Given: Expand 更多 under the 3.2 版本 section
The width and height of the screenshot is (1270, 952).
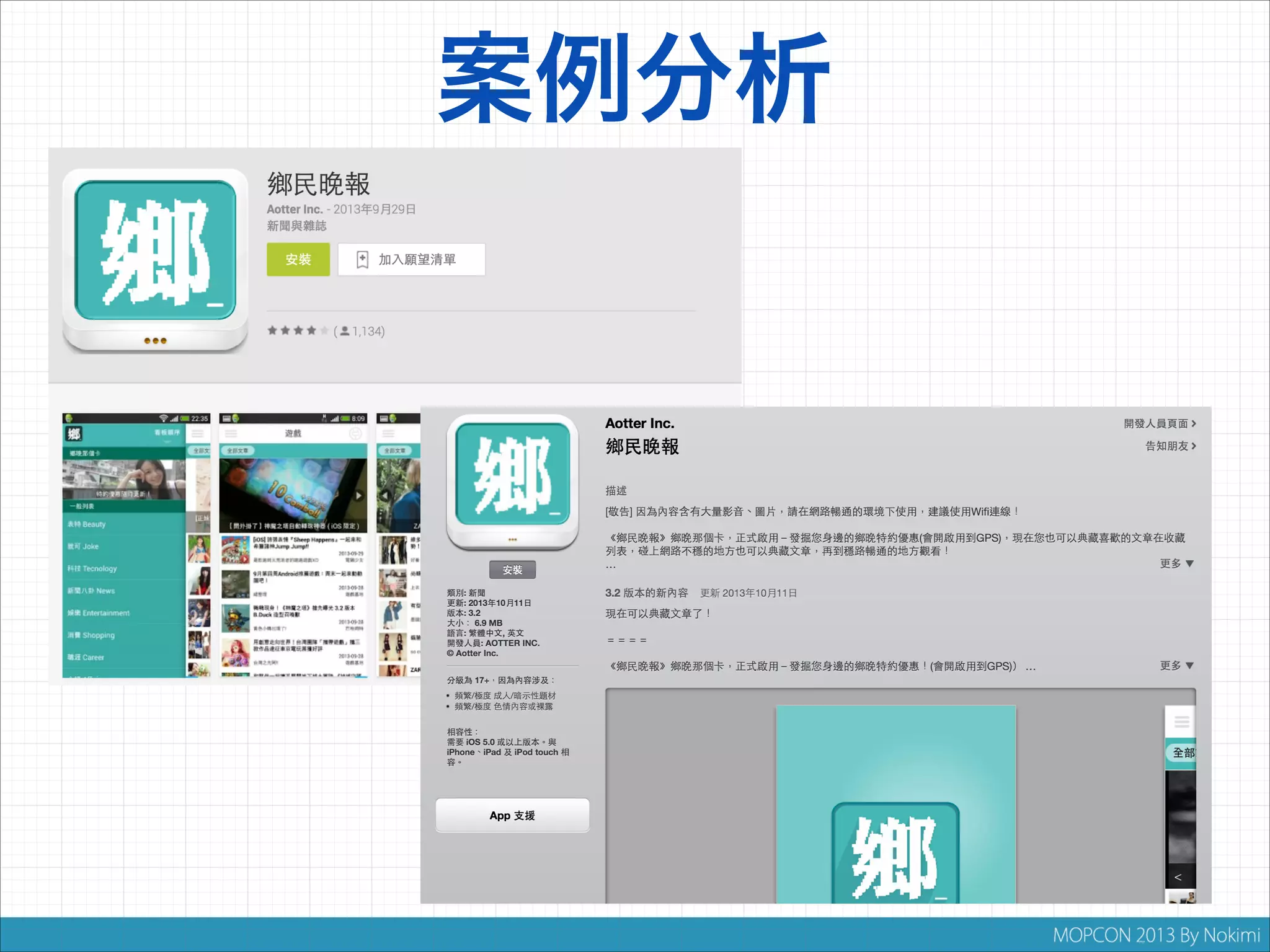Looking at the screenshot, I should tap(1176, 666).
